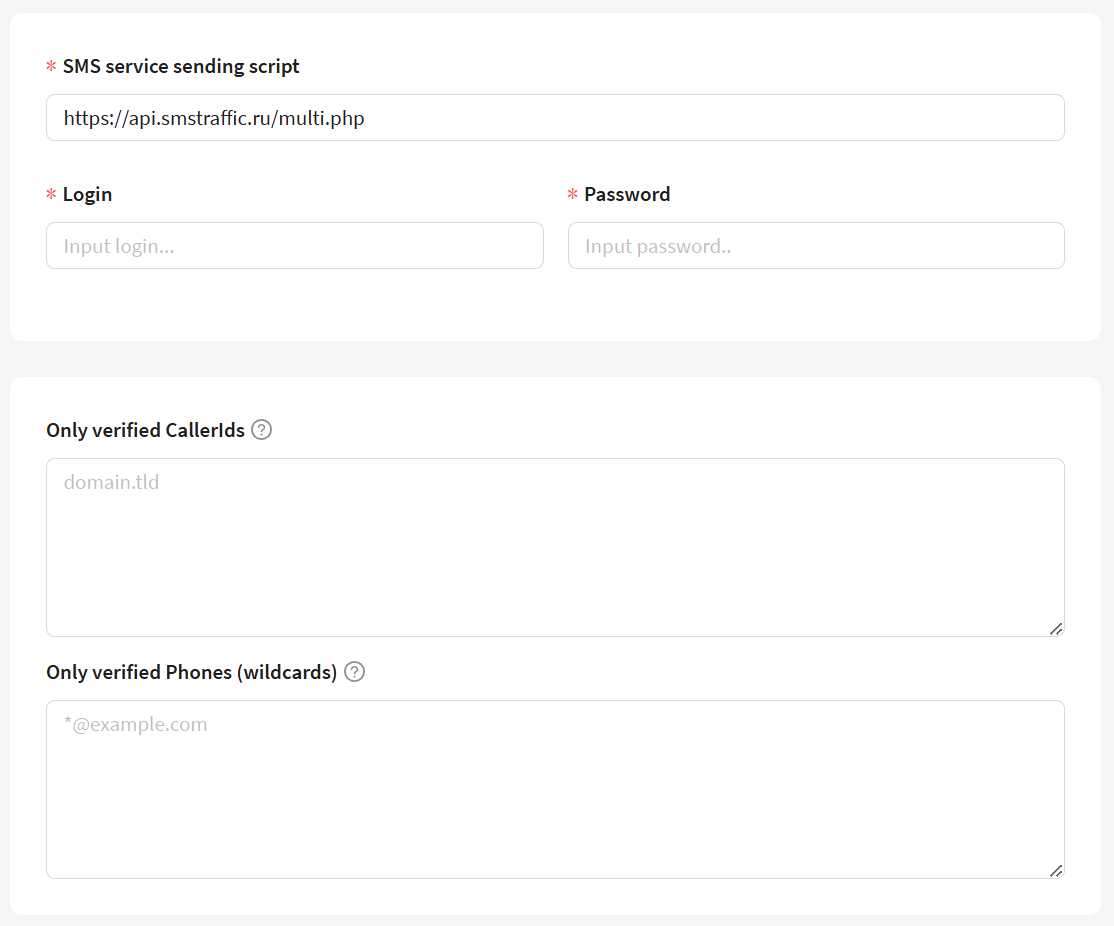Click the "Login" field label
The image size is (1114, 926).
tap(88, 195)
